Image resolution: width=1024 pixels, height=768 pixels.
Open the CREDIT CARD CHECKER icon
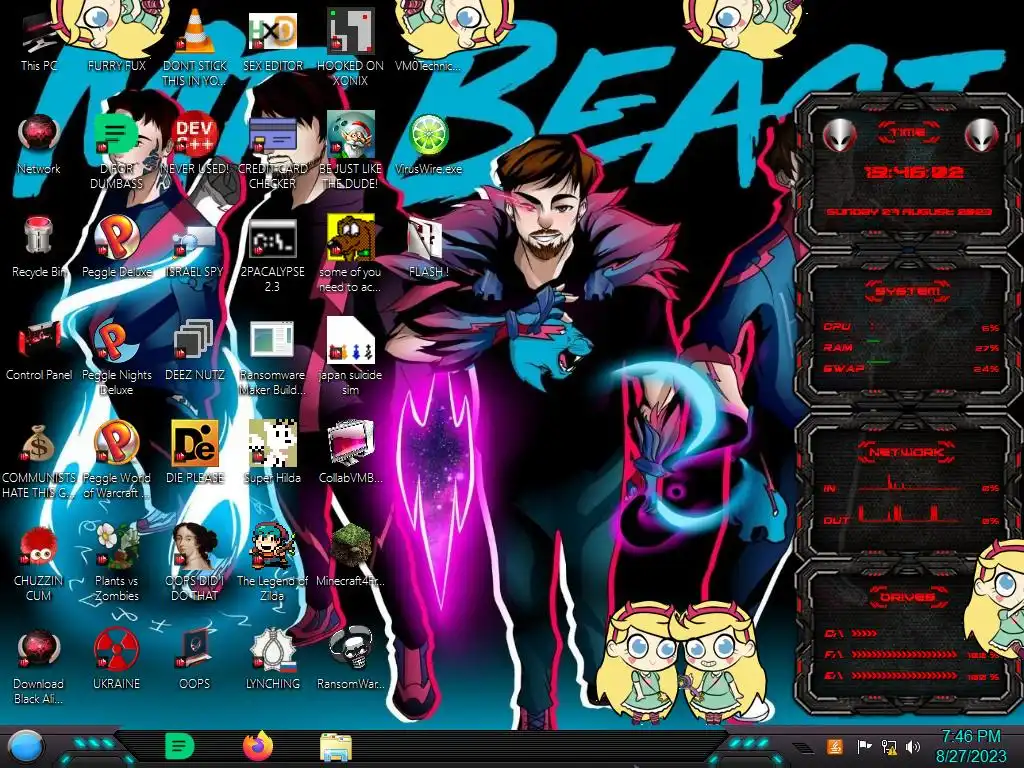click(x=272, y=137)
